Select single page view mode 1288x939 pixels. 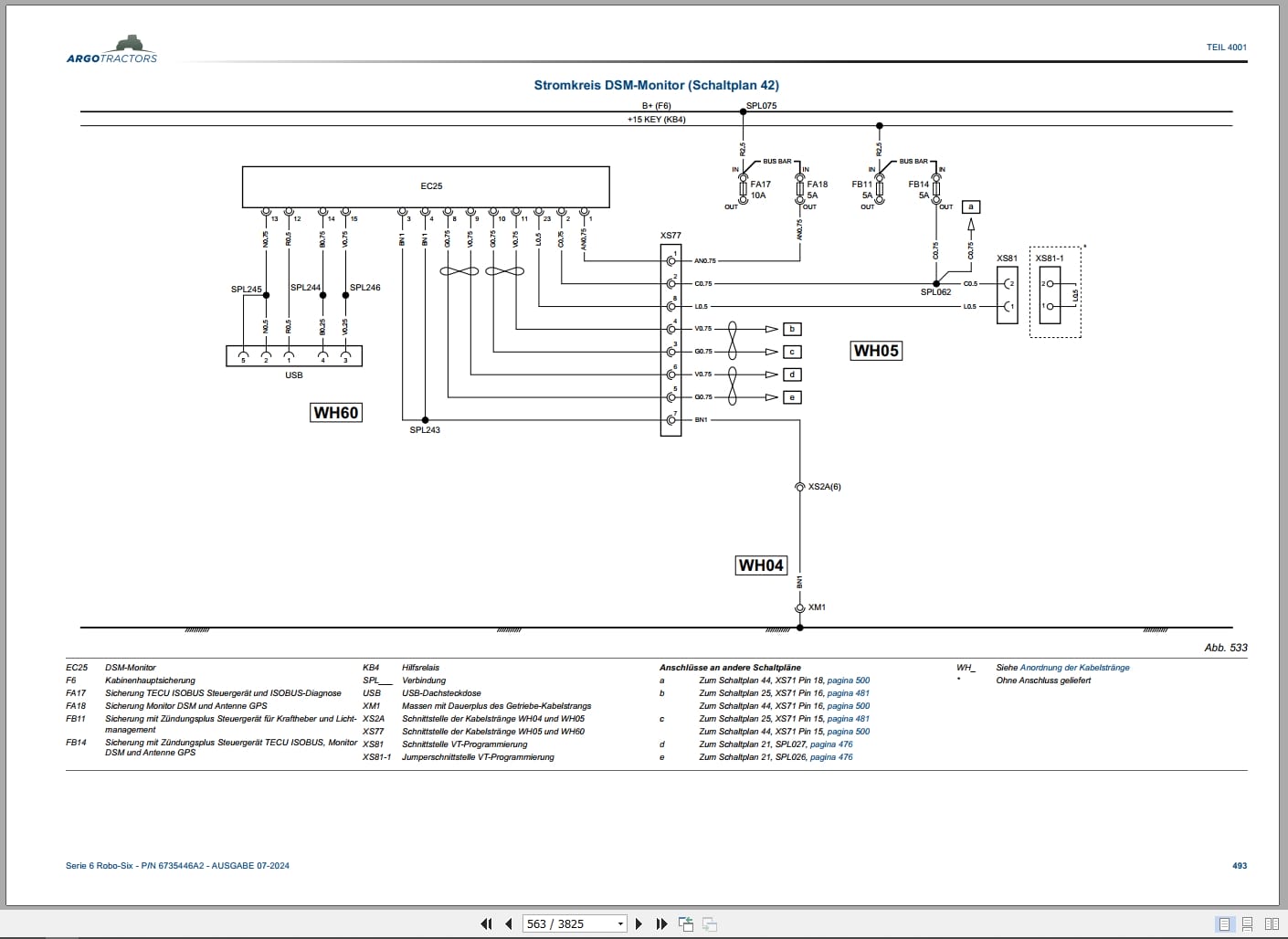[1225, 923]
